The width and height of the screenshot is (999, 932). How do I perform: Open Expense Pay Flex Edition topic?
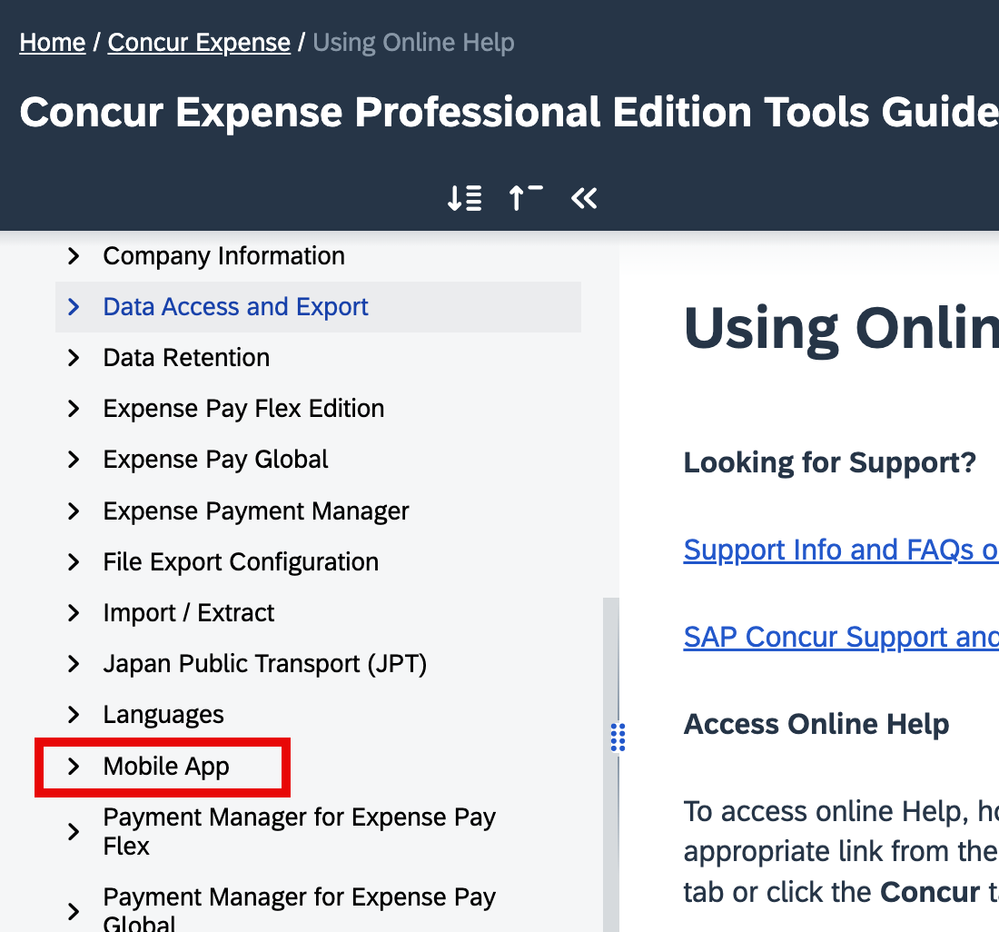point(244,409)
